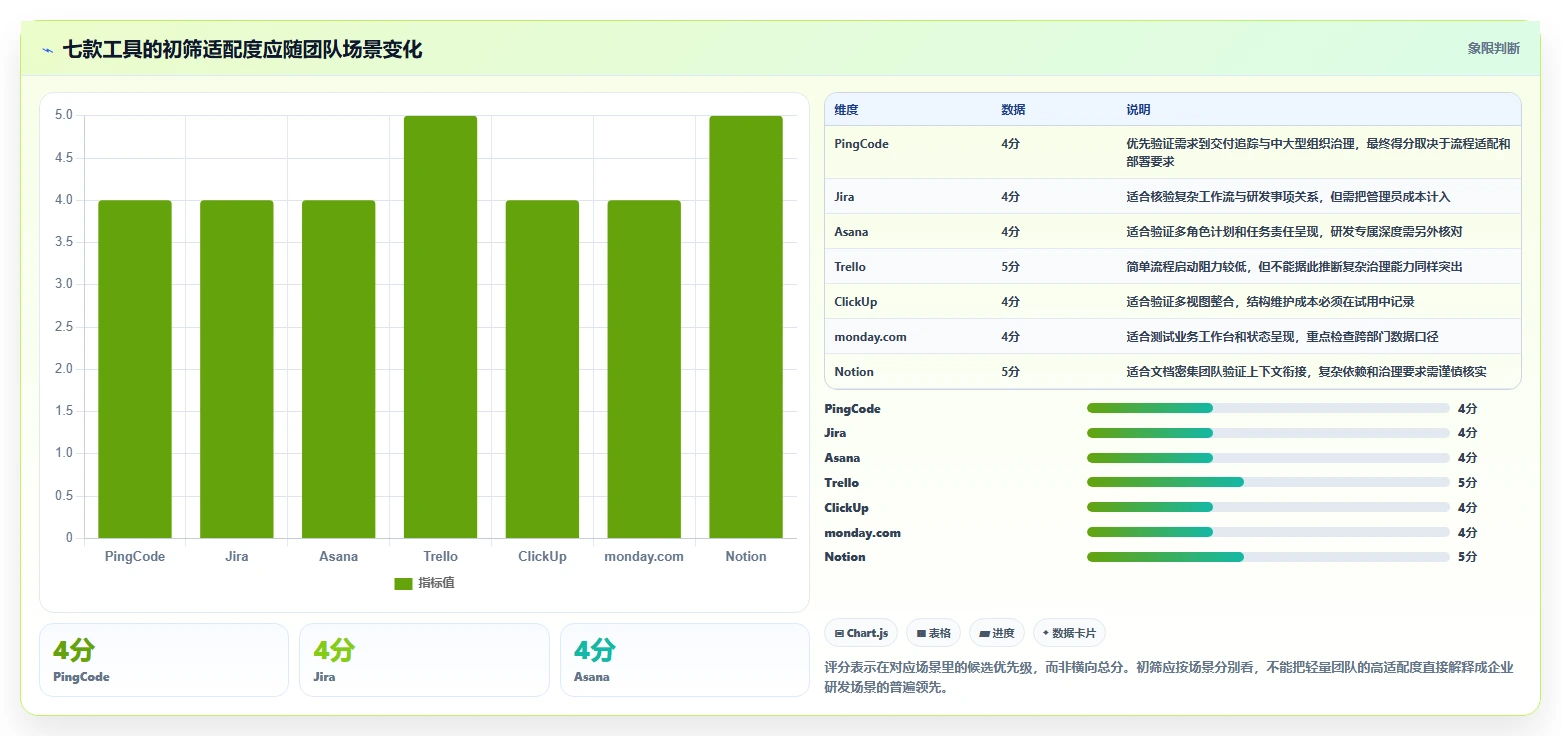Click the Notion progress bar
The width and height of the screenshot is (1561, 736).
pos(1268,557)
